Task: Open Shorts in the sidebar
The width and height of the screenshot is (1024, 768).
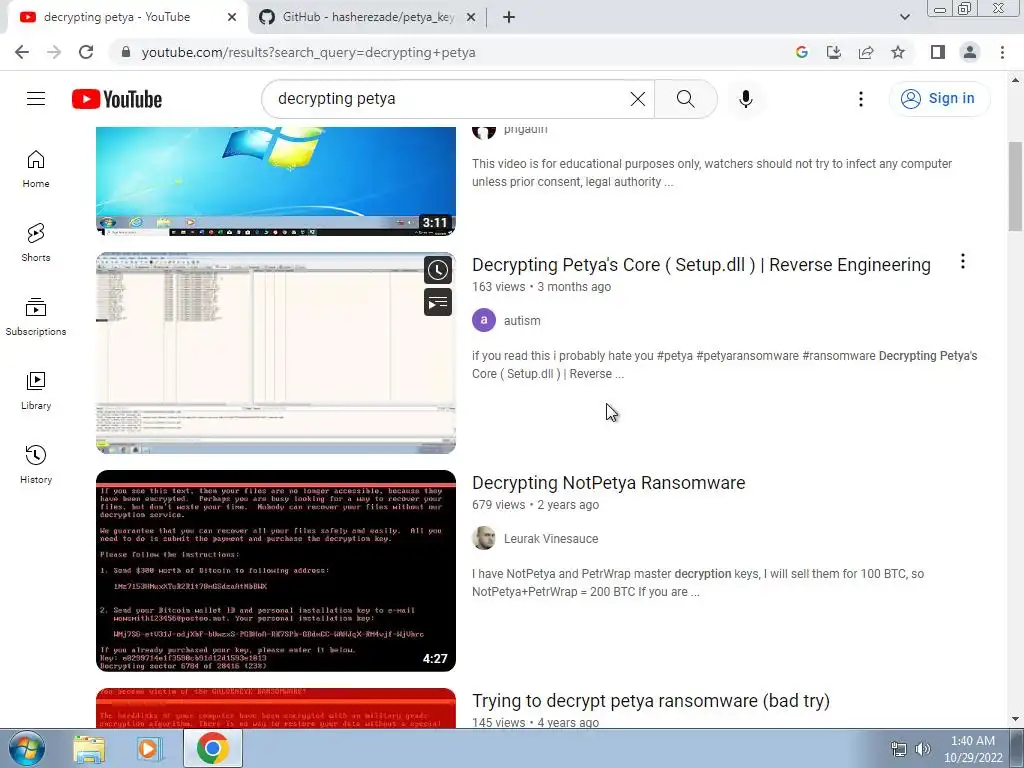Action: (x=36, y=243)
